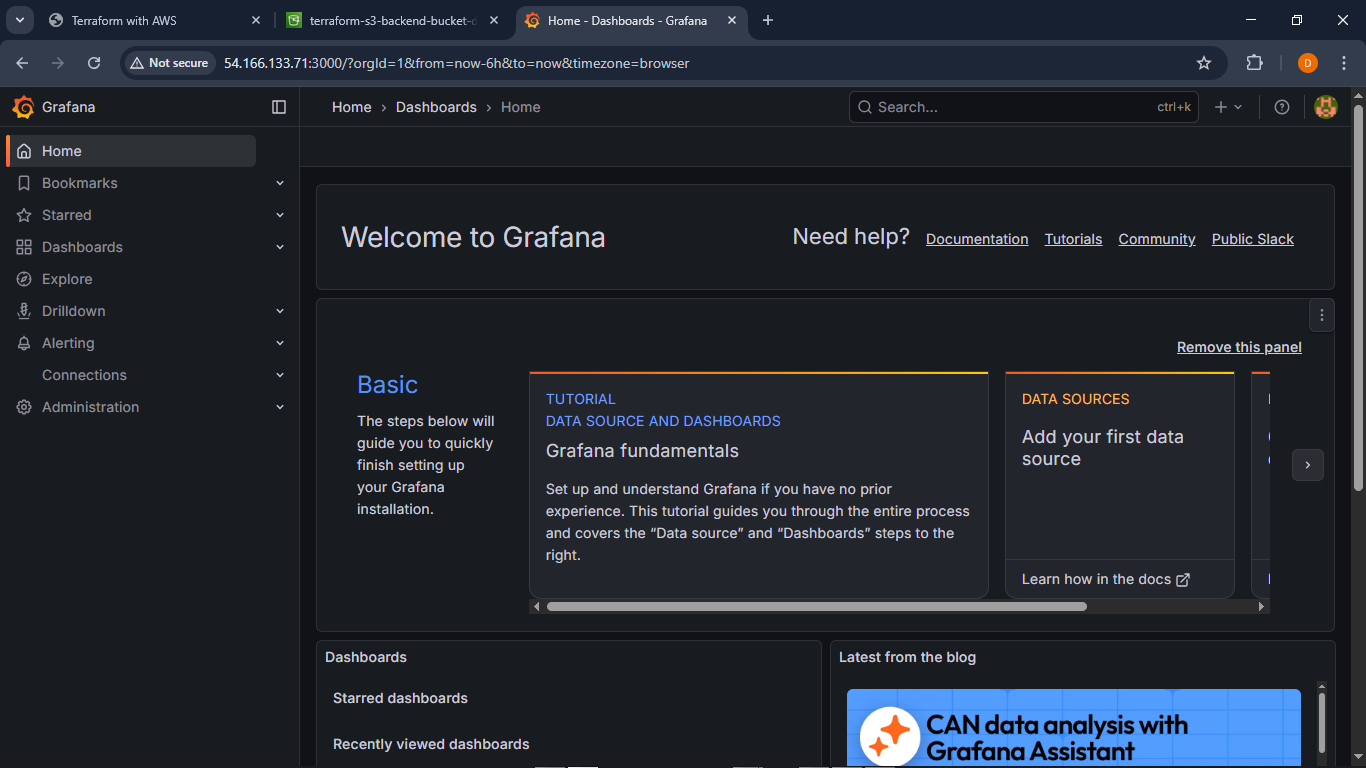
Task: Expand the Alerting section chevron
Action: tap(280, 343)
